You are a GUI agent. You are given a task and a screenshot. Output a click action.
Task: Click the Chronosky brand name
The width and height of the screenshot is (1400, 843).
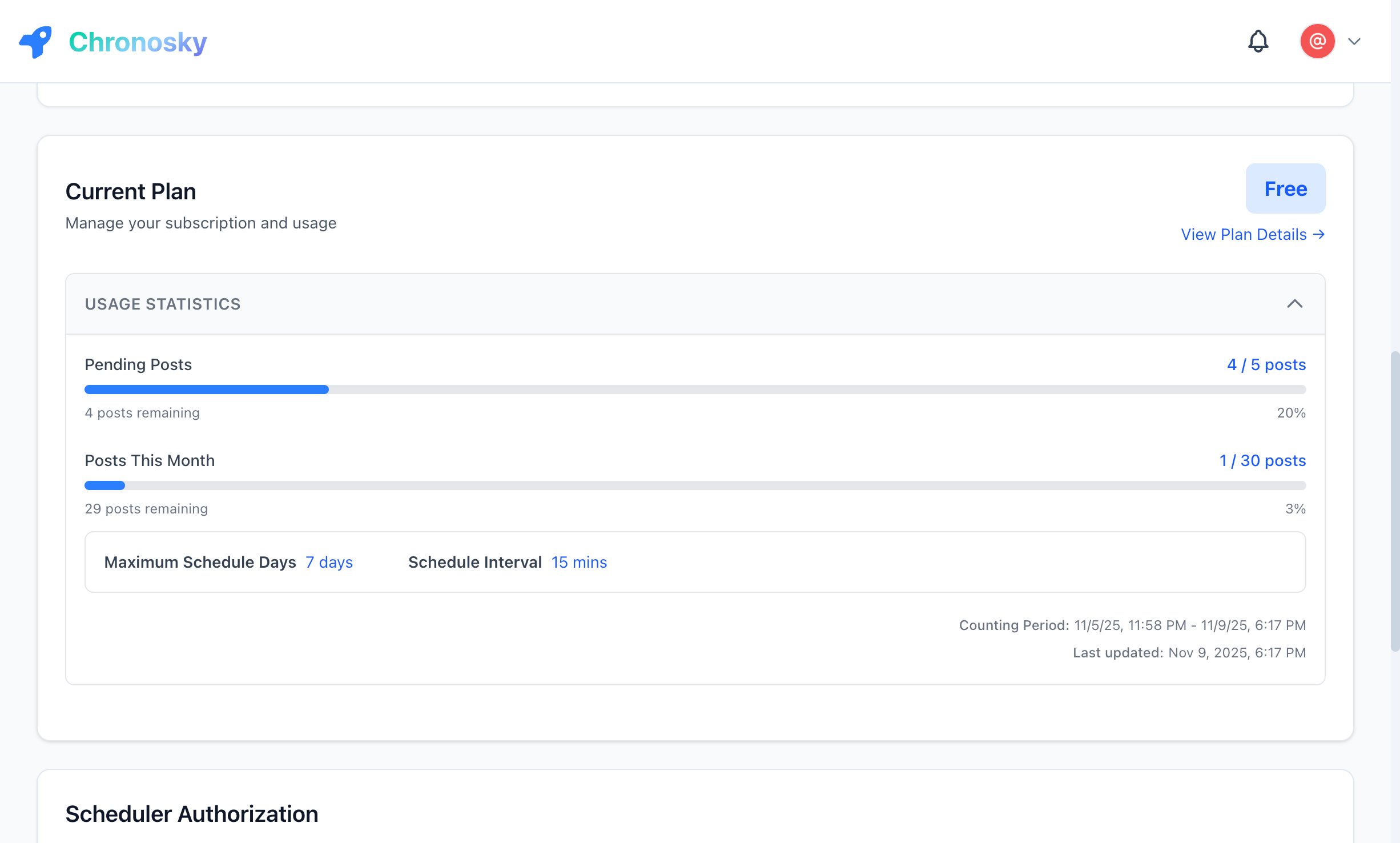click(138, 42)
